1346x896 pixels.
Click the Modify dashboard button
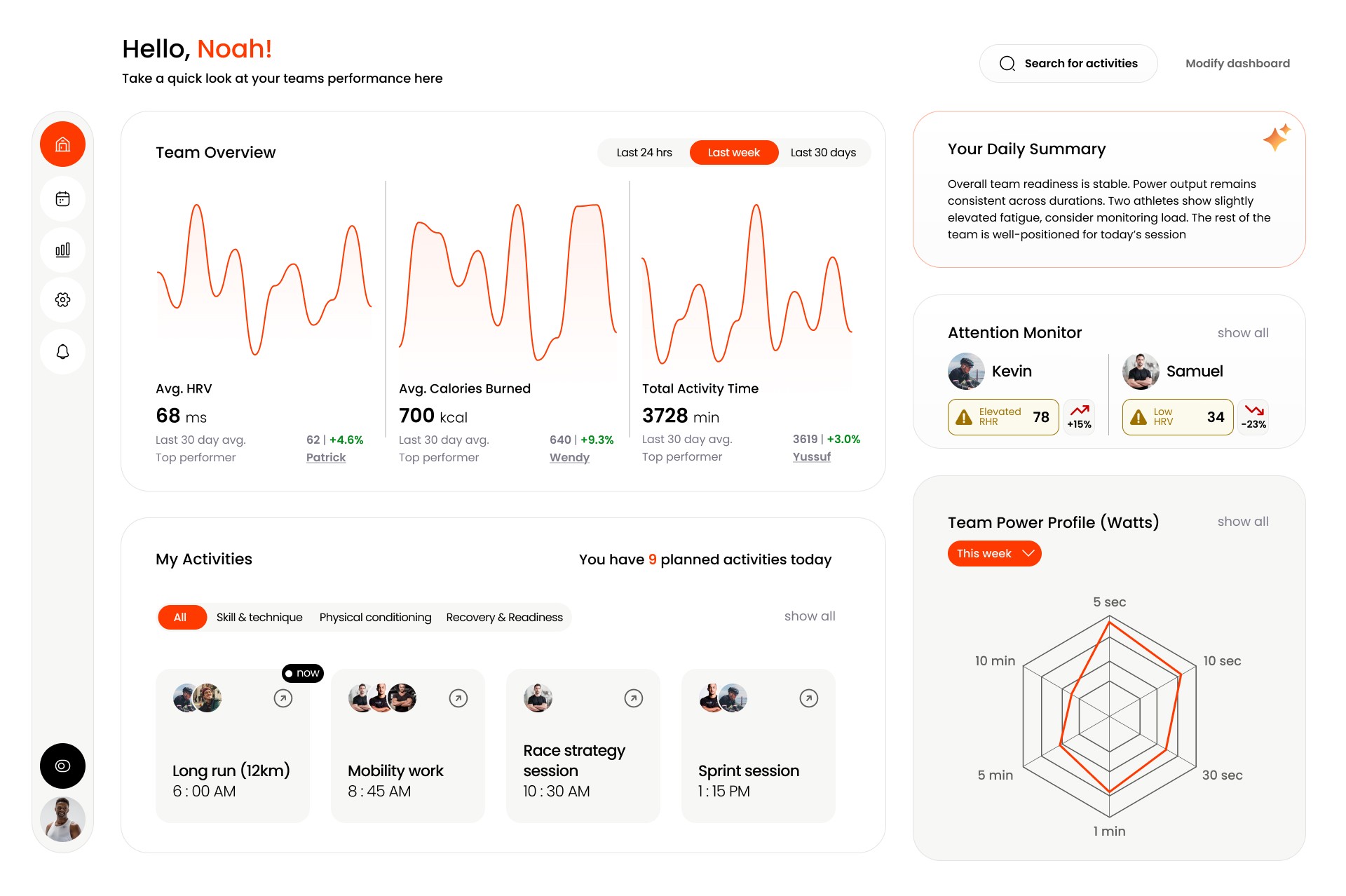click(1237, 63)
